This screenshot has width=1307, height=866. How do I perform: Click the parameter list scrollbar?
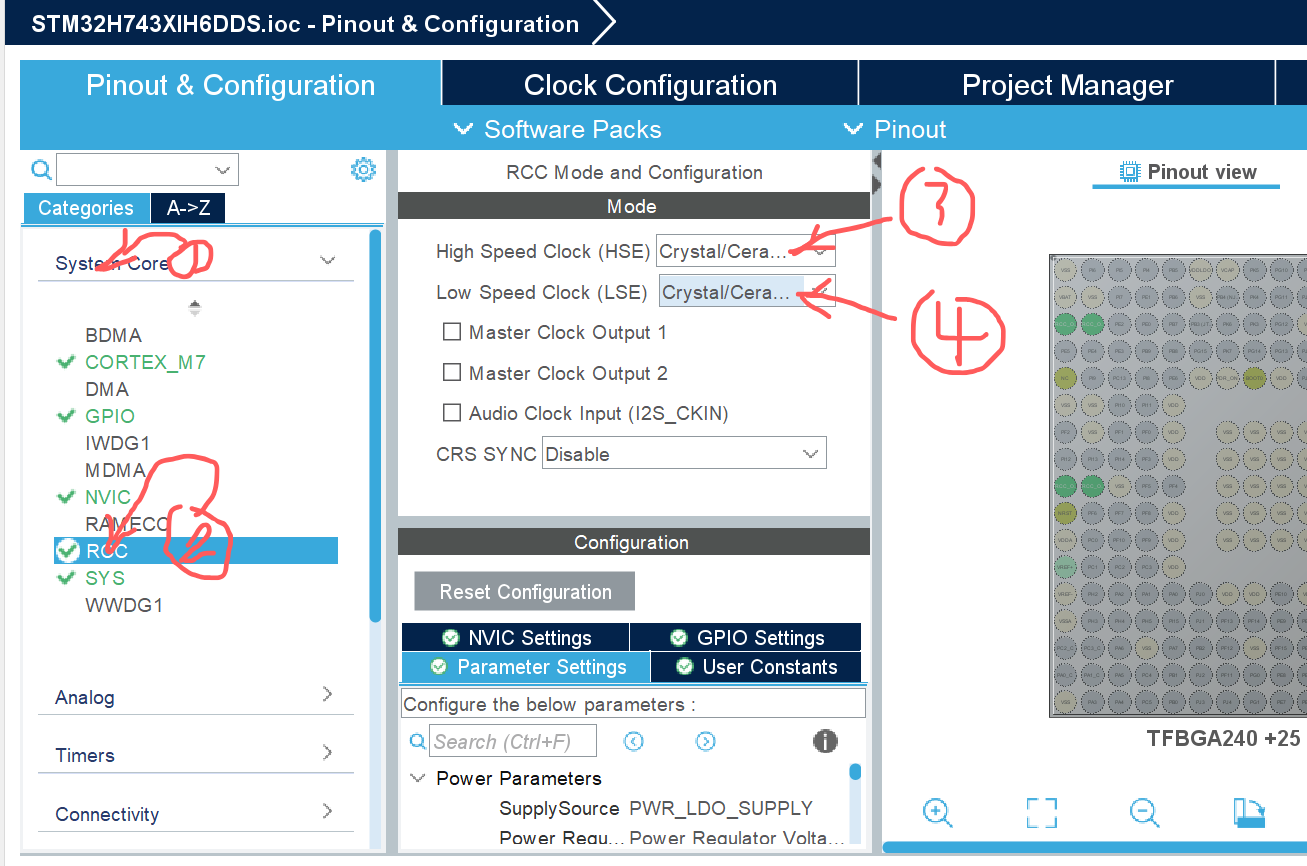pyautogui.click(x=855, y=772)
